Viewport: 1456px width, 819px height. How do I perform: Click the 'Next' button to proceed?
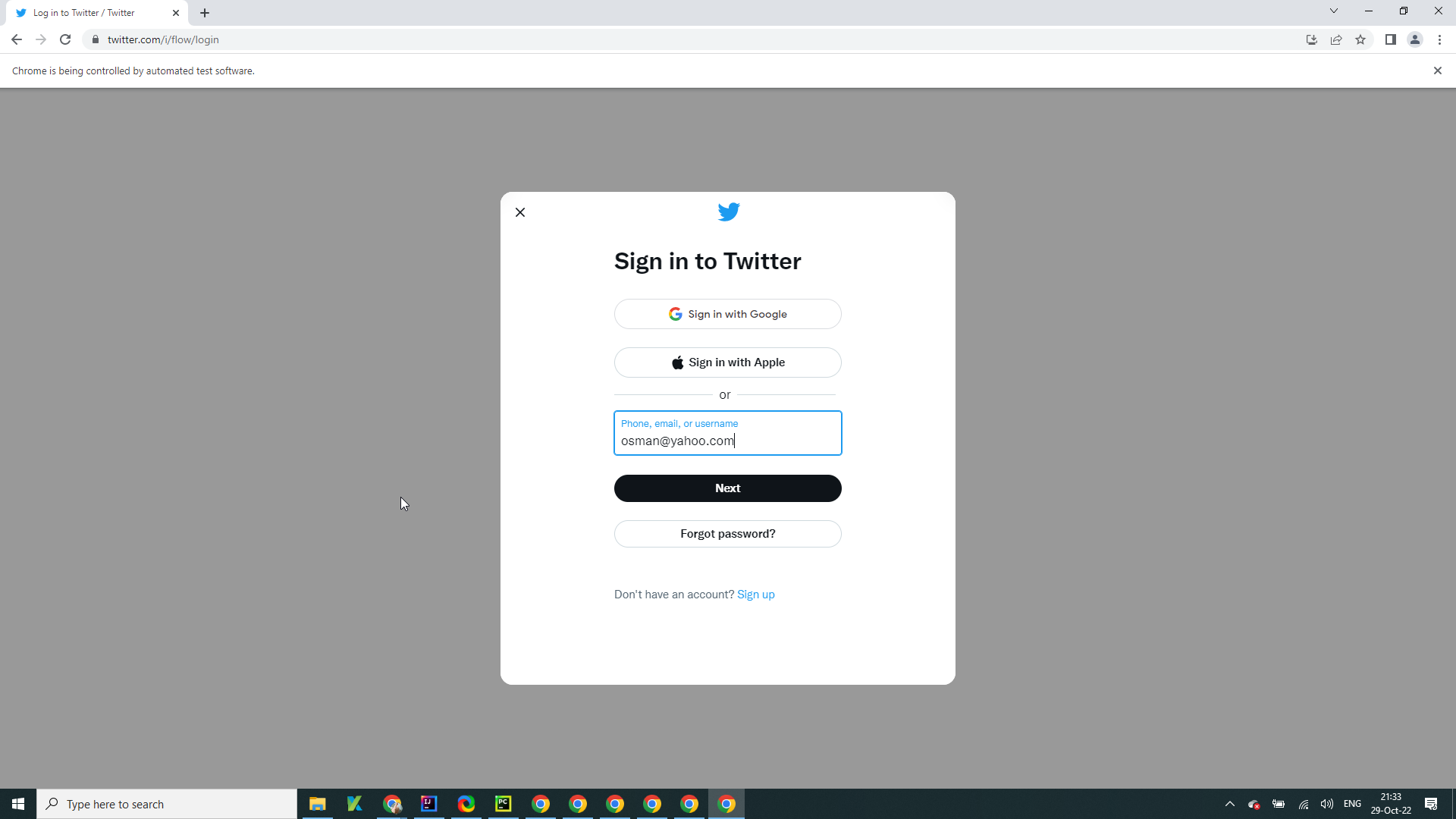click(728, 488)
